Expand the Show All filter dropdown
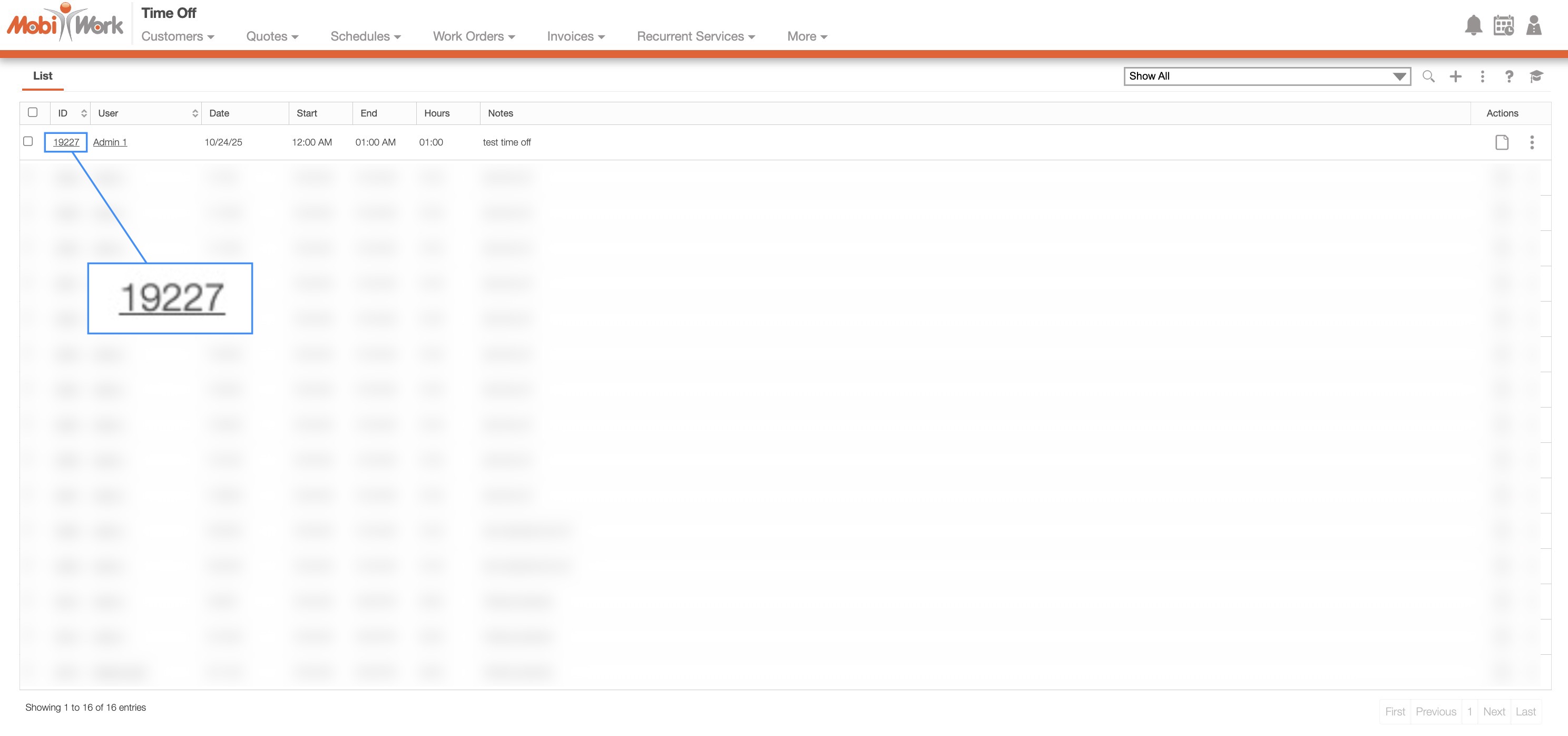Viewport: 1568px width, 736px height. (1267, 76)
